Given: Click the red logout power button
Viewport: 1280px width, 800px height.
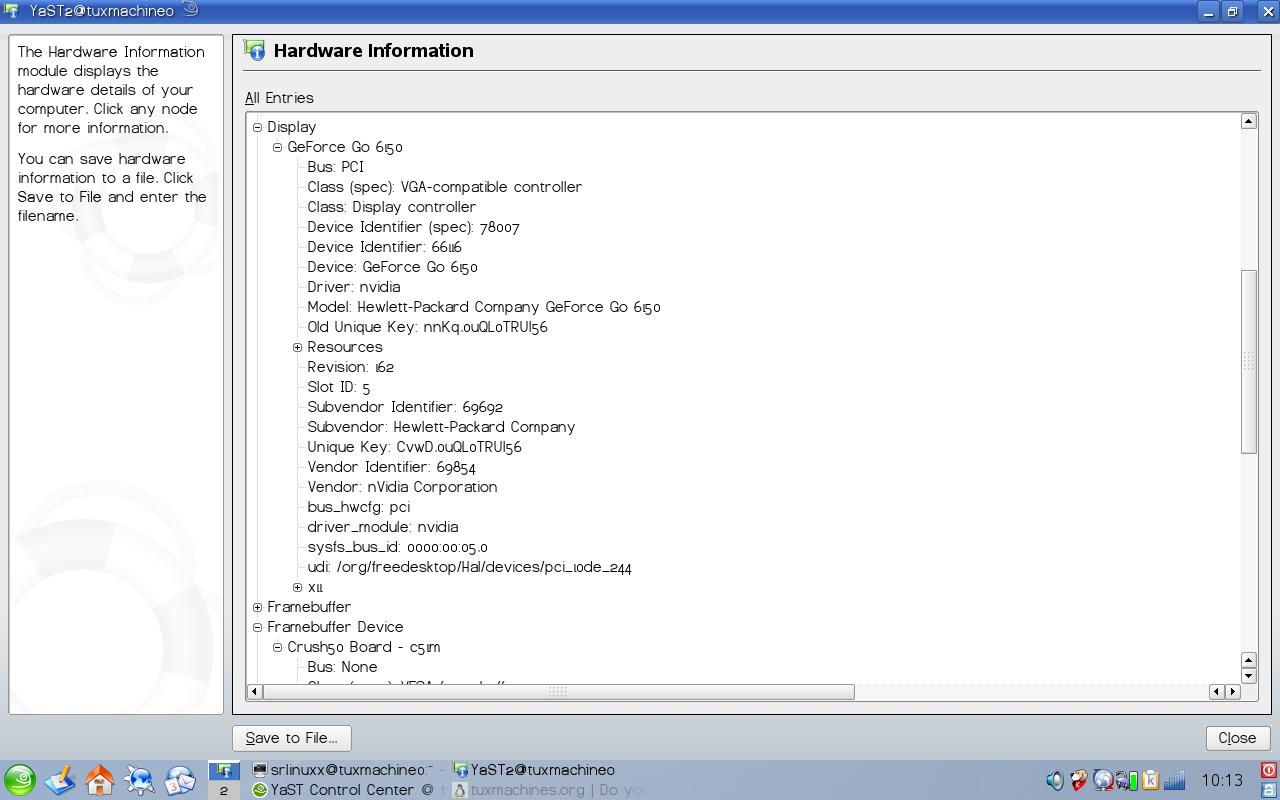Looking at the screenshot, I should [1269, 770].
